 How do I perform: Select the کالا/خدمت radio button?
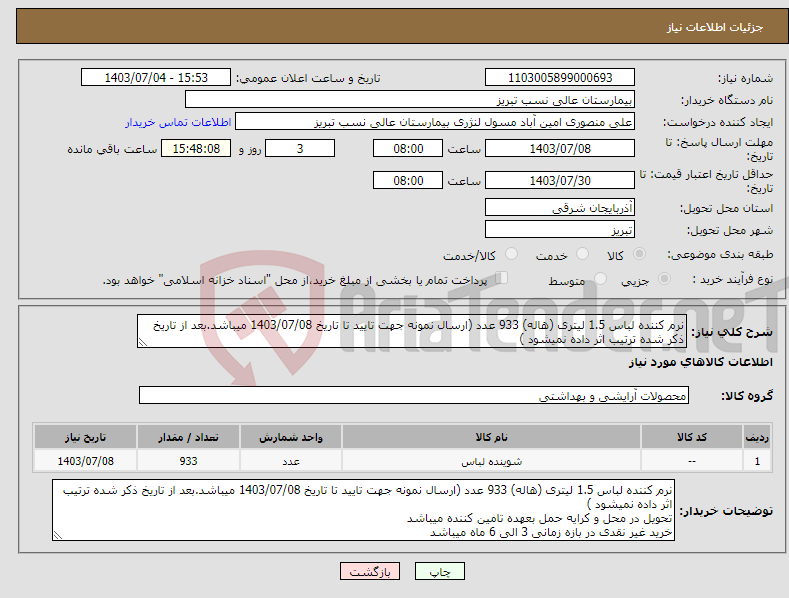(x=511, y=254)
